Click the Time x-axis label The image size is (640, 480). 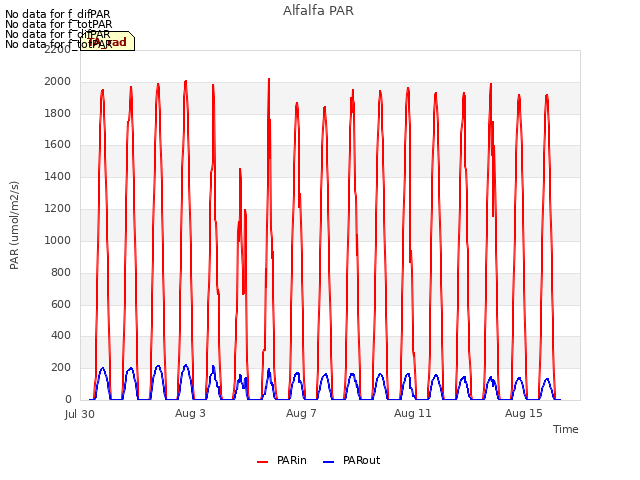tap(565, 429)
